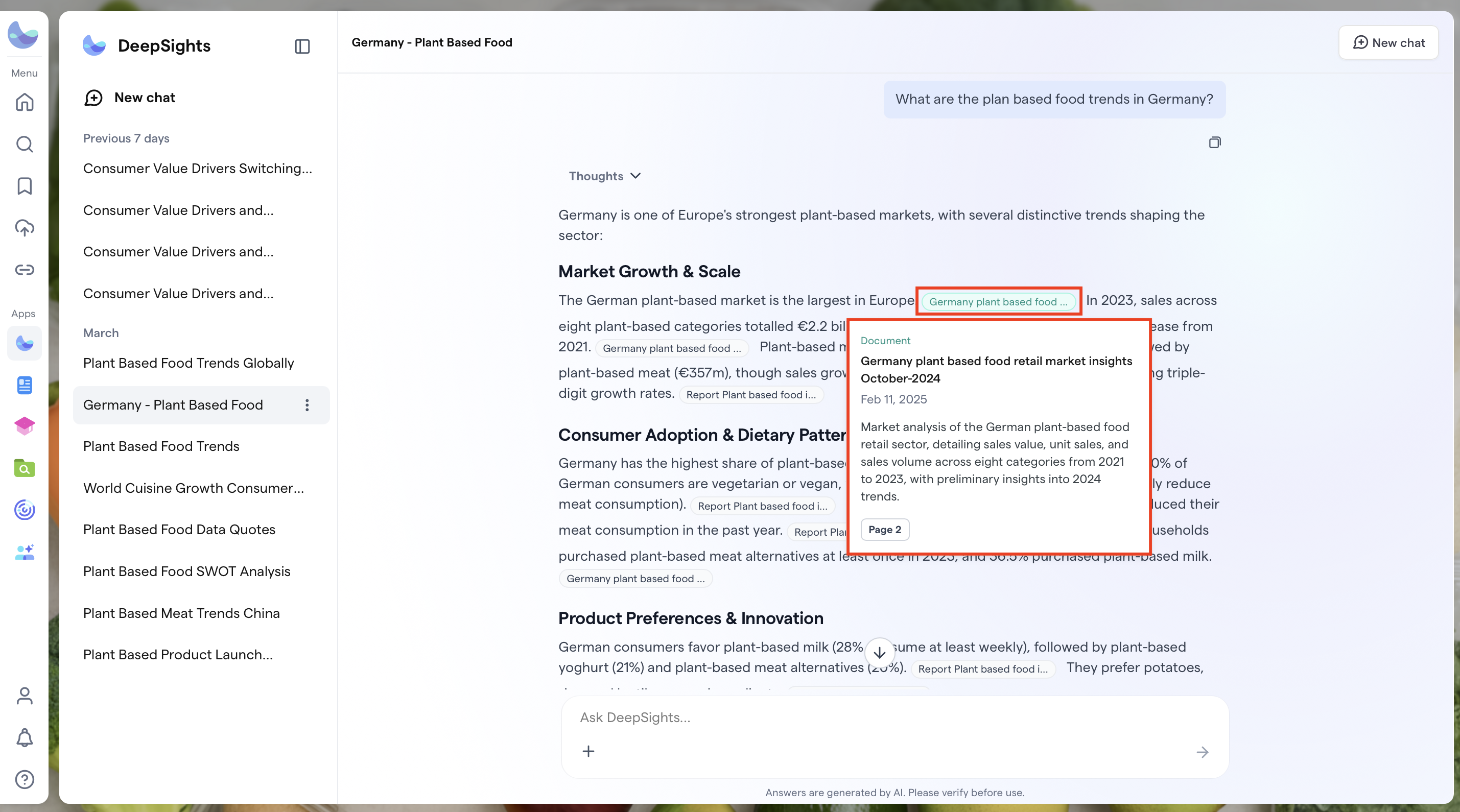The height and width of the screenshot is (812, 1460).
Task: Click the 'Market Growth & Scale' heading
Action: (649, 272)
